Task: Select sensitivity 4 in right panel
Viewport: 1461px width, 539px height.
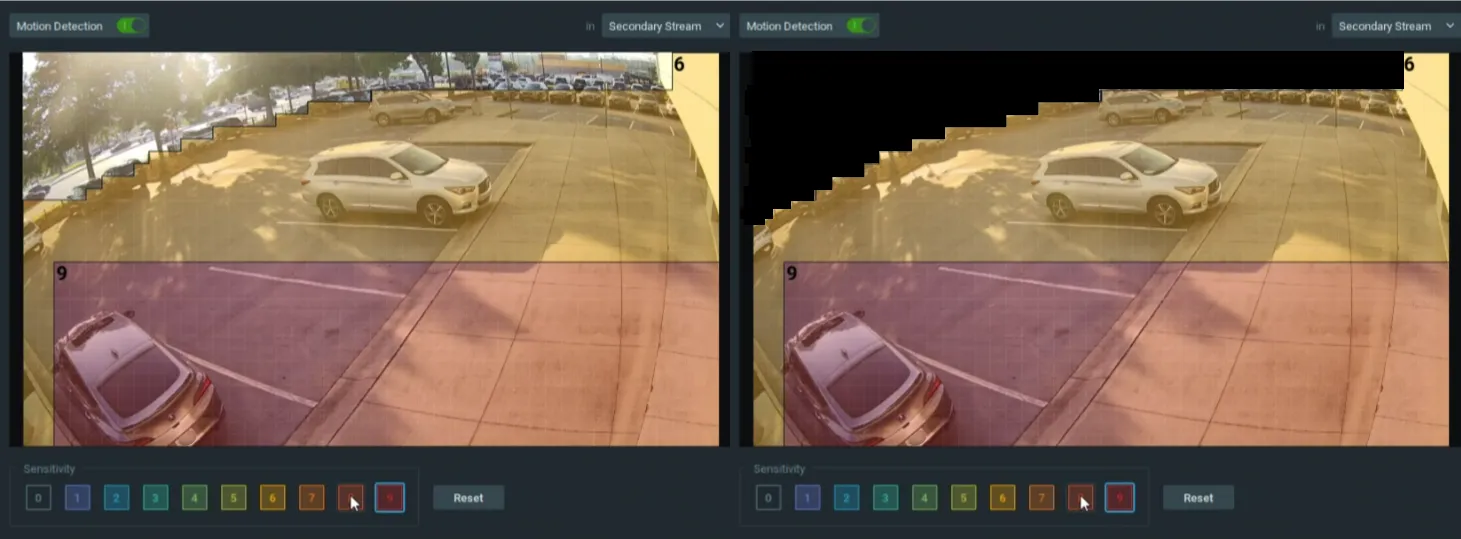Action: (x=924, y=497)
